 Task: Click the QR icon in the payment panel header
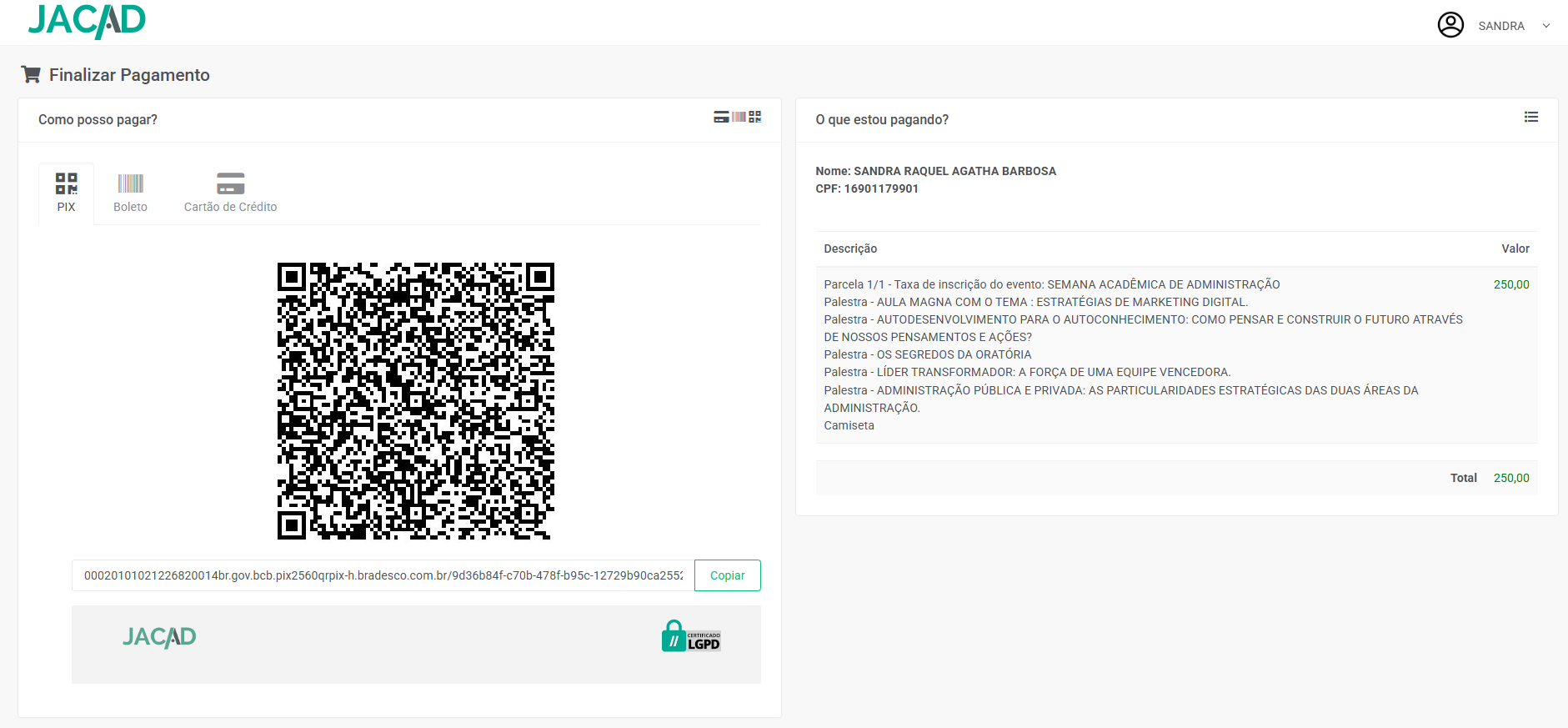pos(754,117)
